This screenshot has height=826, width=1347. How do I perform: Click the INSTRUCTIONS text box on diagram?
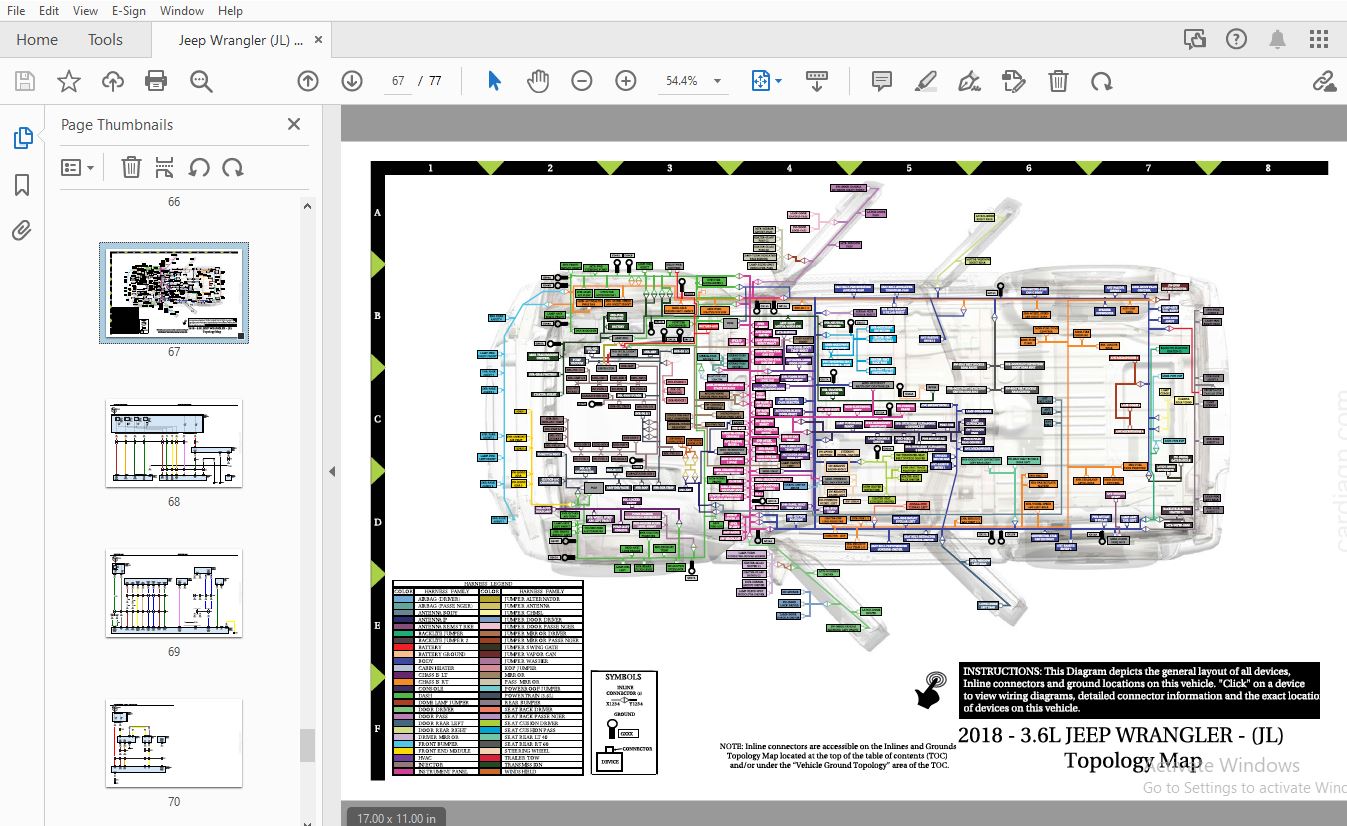coord(1139,690)
